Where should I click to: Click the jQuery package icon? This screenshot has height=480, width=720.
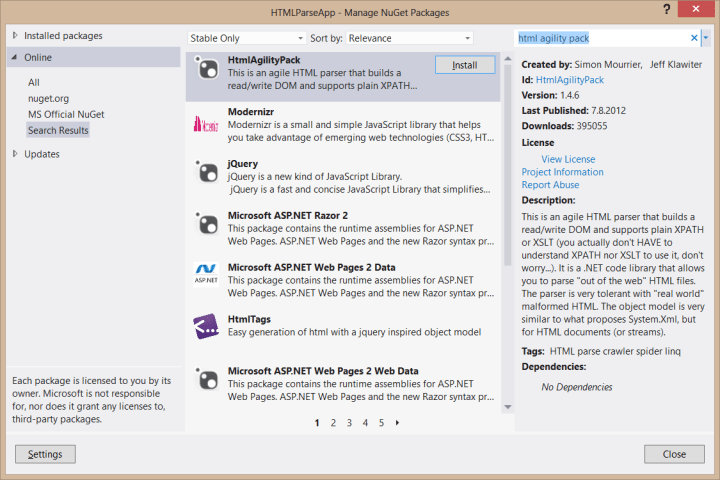click(x=208, y=174)
